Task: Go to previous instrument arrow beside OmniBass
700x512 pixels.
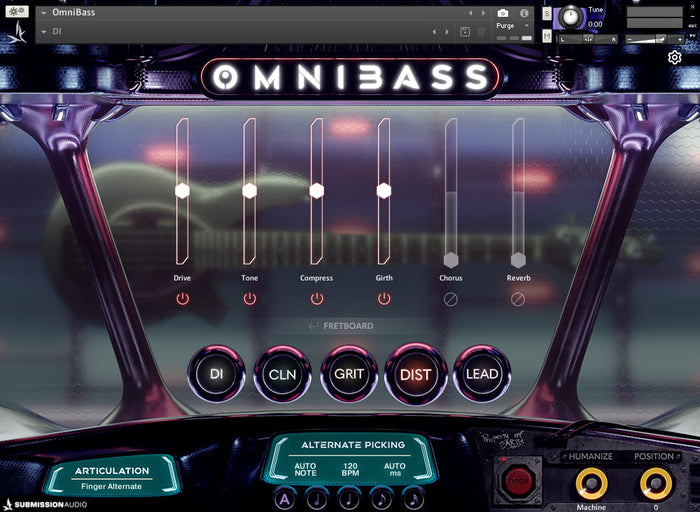Action: (470, 13)
